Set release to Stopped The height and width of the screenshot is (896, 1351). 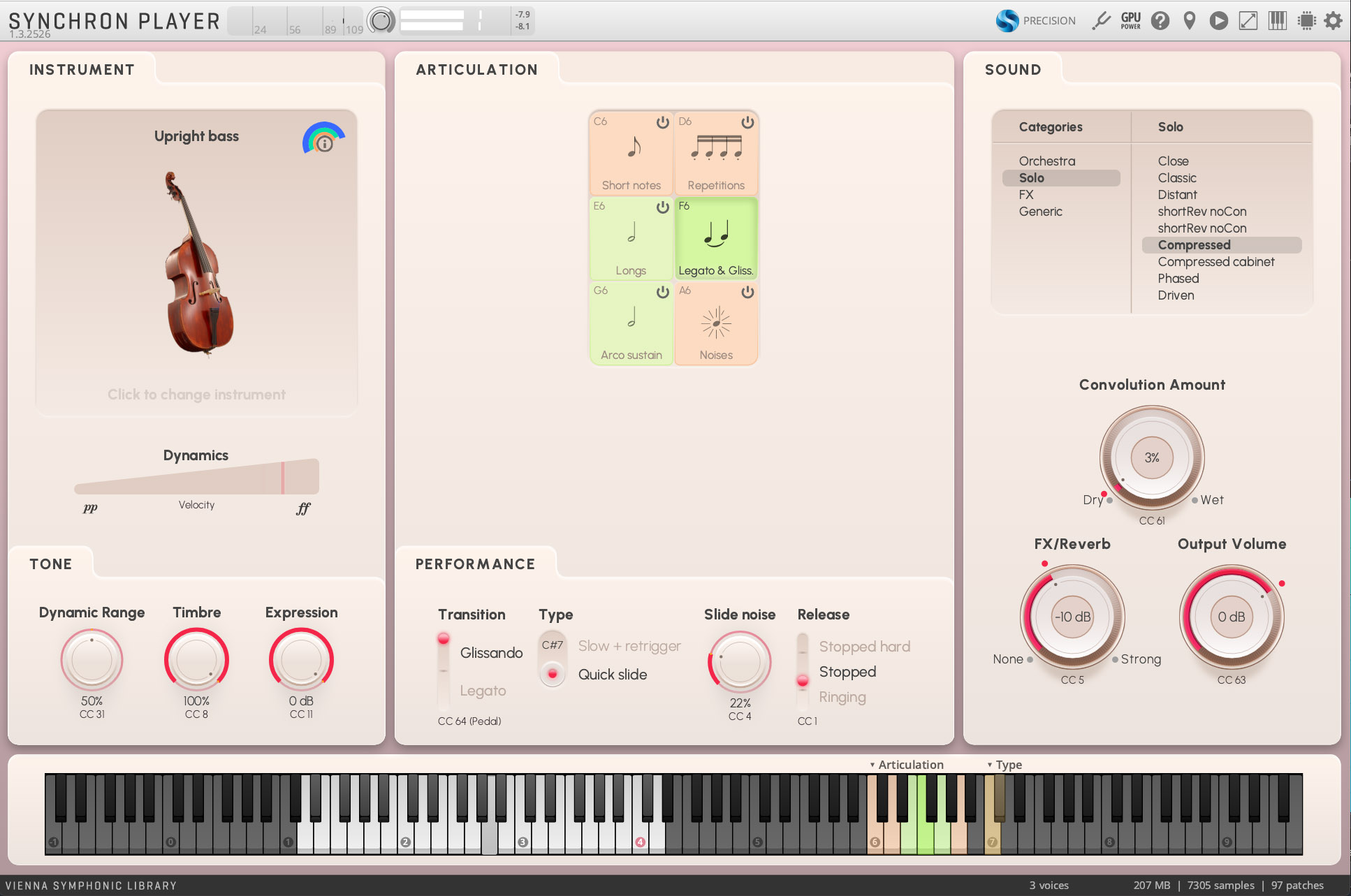pos(847,672)
